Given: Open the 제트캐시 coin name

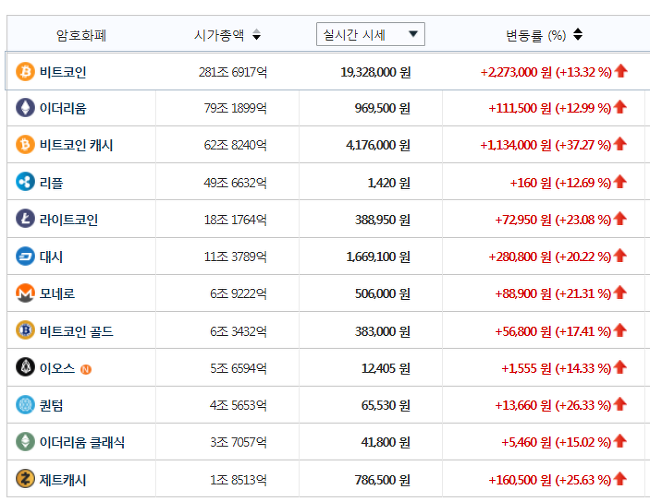Looking at the screenshot, I should (x=63, y=480).
